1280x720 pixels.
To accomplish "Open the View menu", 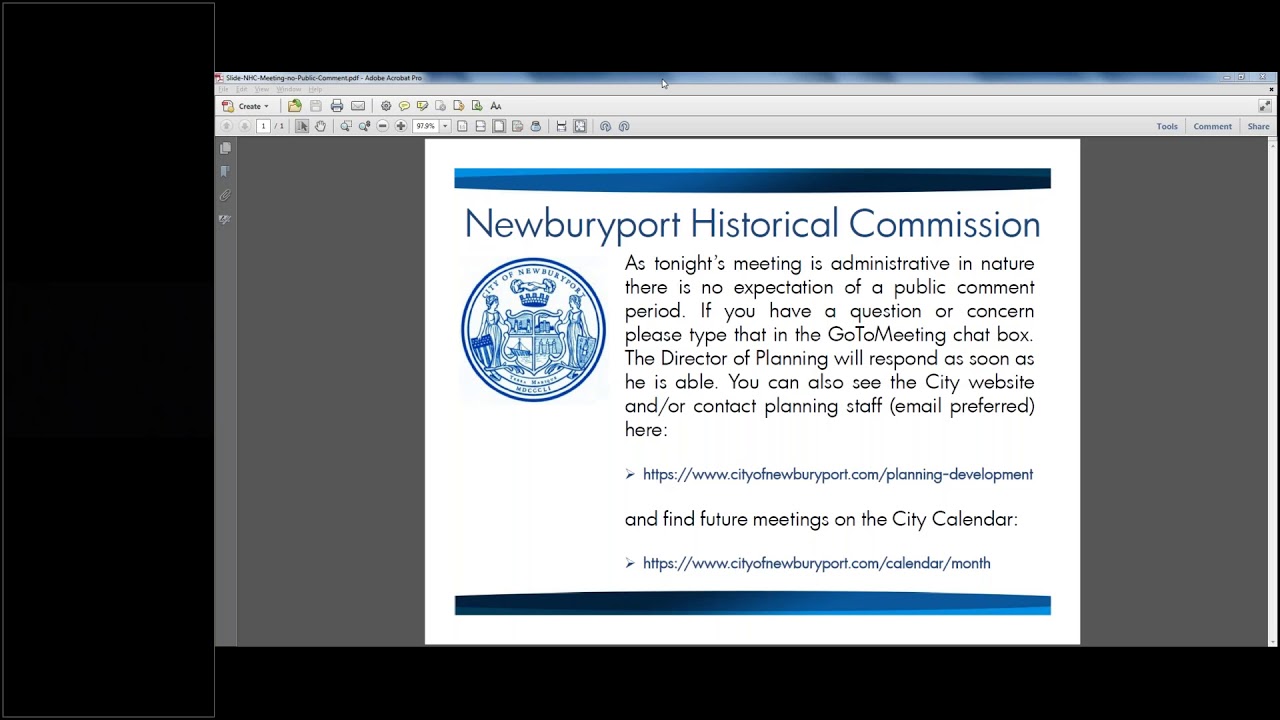I will click(x=262, y=90).
